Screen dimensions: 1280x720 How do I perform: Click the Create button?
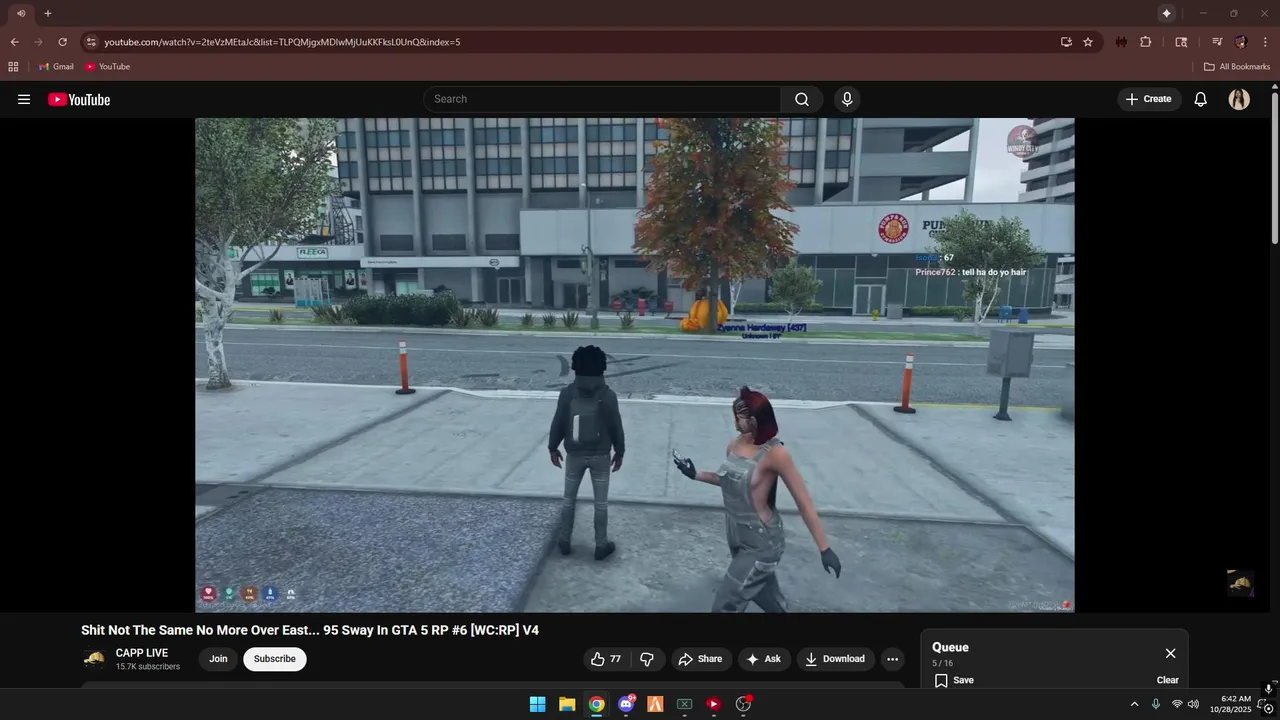(1149, 99)
